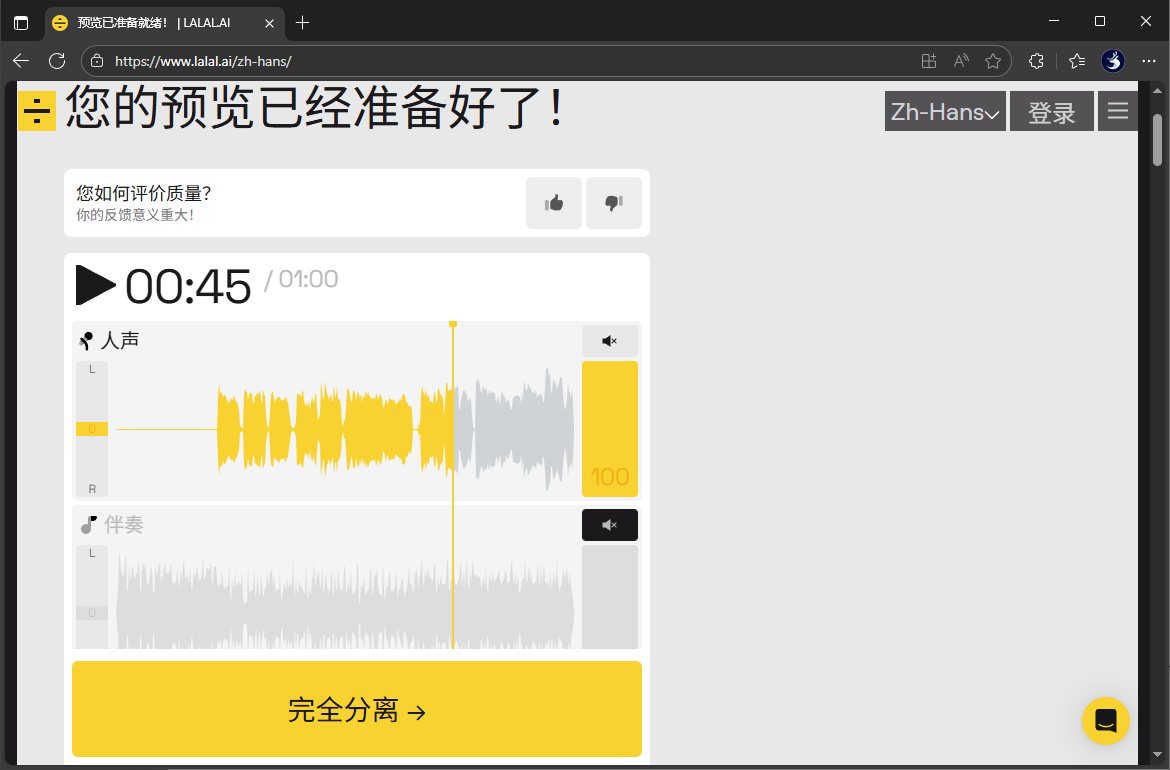1170x770 pixels.
Task: Click the 登录 login button
Action: [x=1051, y=111]
